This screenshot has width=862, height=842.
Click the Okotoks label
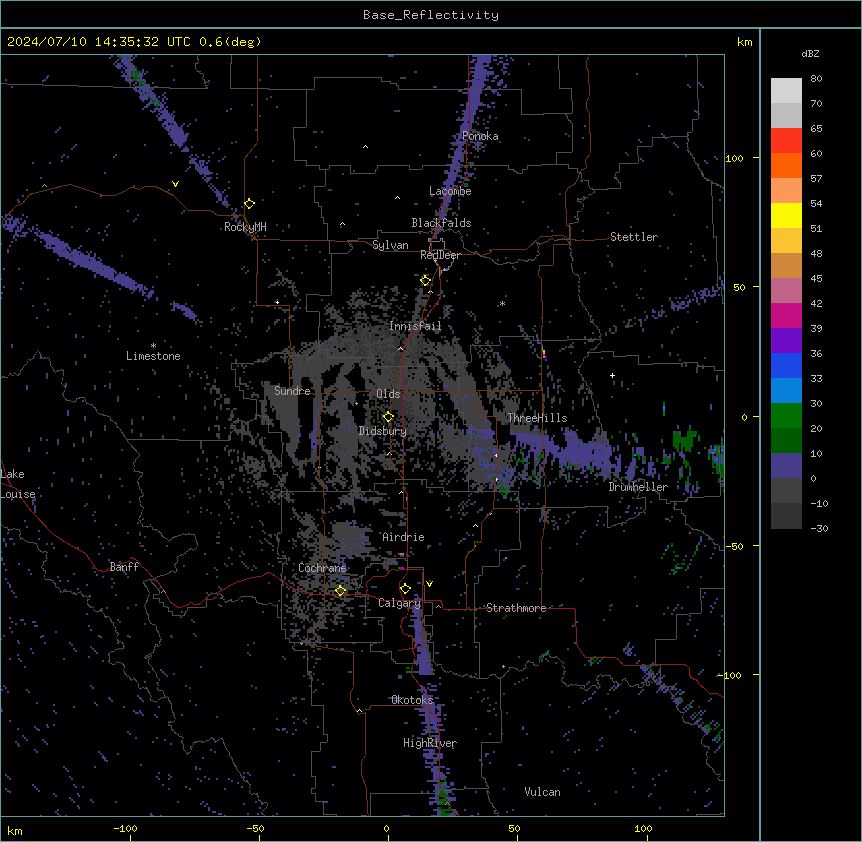[x=412, y=700]
